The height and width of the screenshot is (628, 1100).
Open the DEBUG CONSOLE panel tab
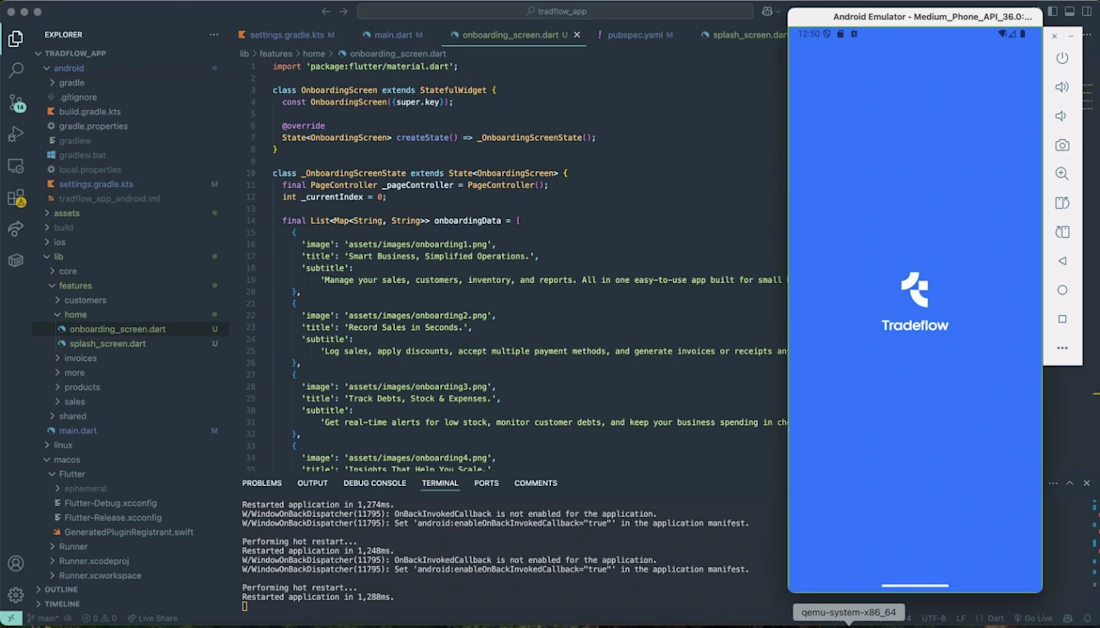375,483
